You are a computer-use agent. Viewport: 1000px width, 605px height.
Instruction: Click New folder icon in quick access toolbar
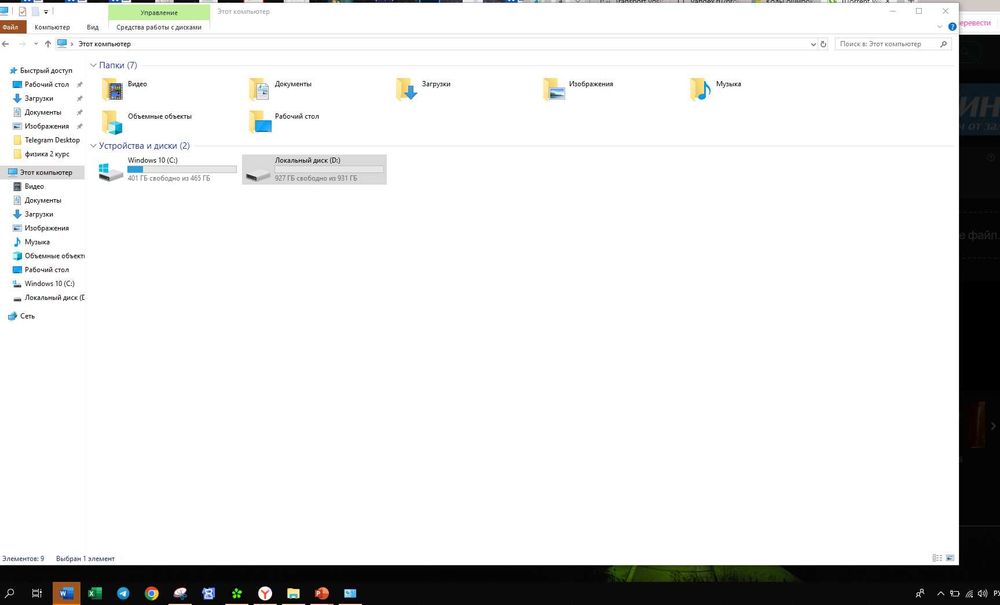click(35, 11)
